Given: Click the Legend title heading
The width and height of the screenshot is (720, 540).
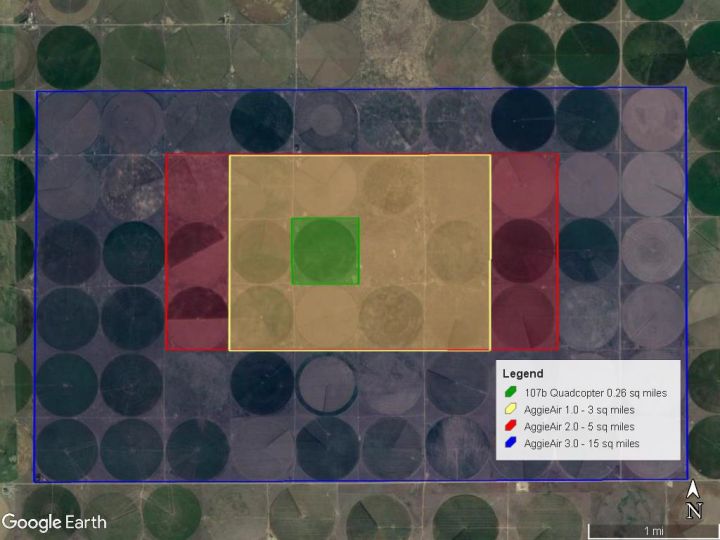Looking at the screenshot, I should point(523,374).
